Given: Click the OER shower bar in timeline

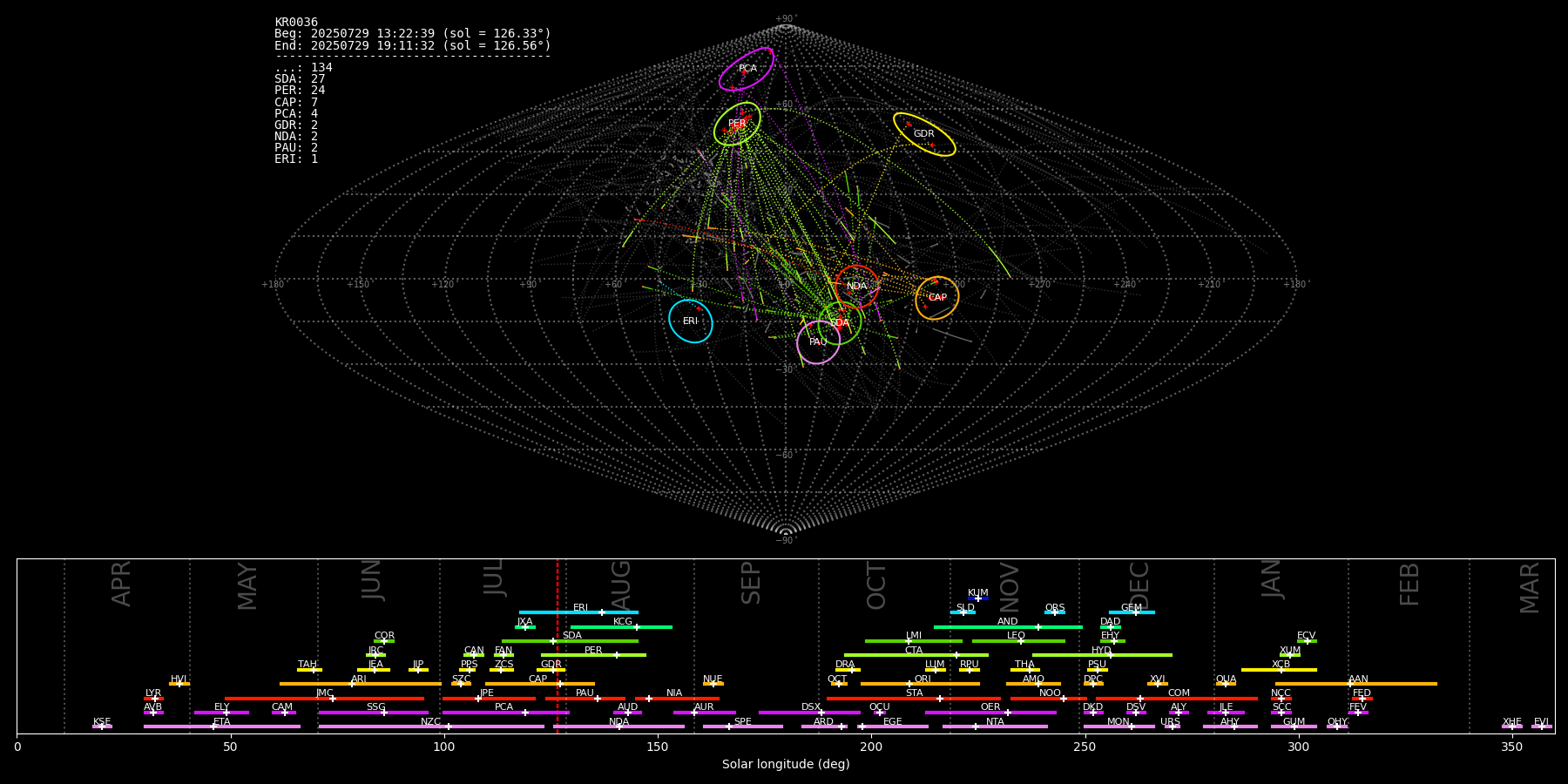Looking at the screenshot, I should [990, 713].
